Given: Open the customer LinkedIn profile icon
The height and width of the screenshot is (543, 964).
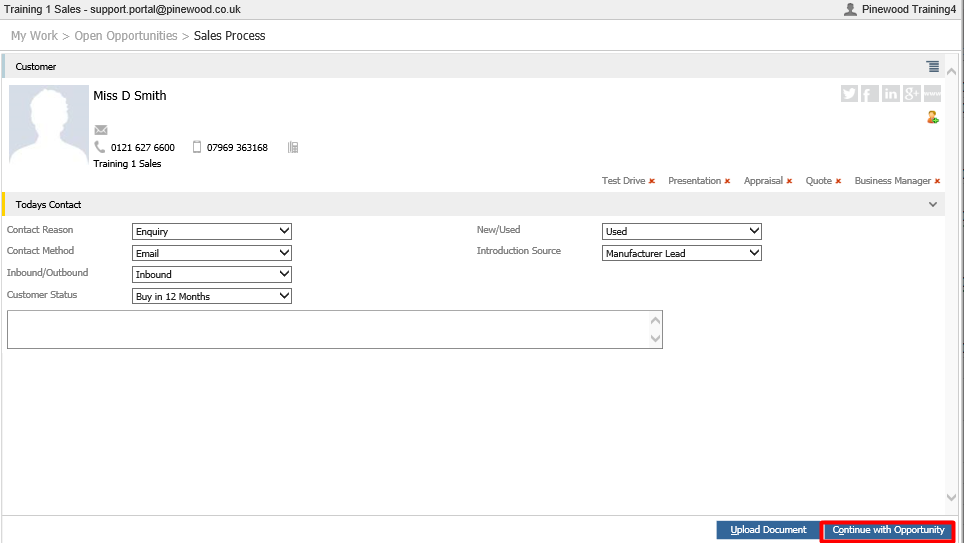Looking at the screenshot, I should 890,93.
